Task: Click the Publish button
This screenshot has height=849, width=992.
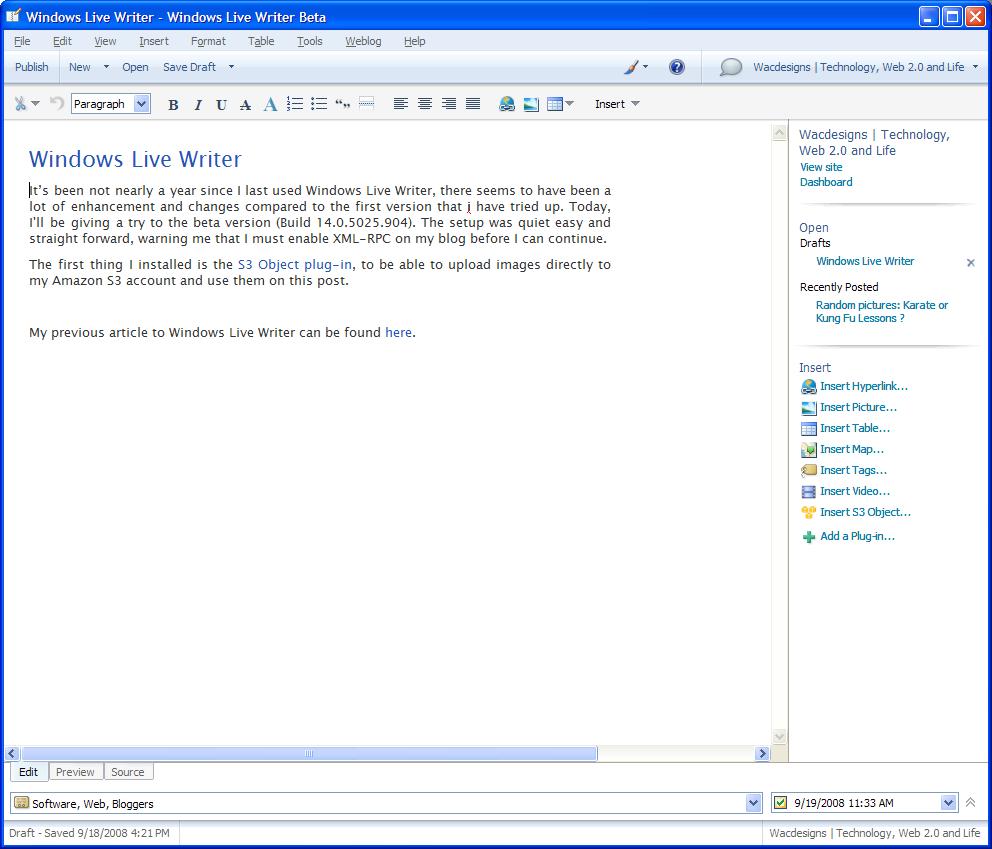Action: [x=32, y=67]
